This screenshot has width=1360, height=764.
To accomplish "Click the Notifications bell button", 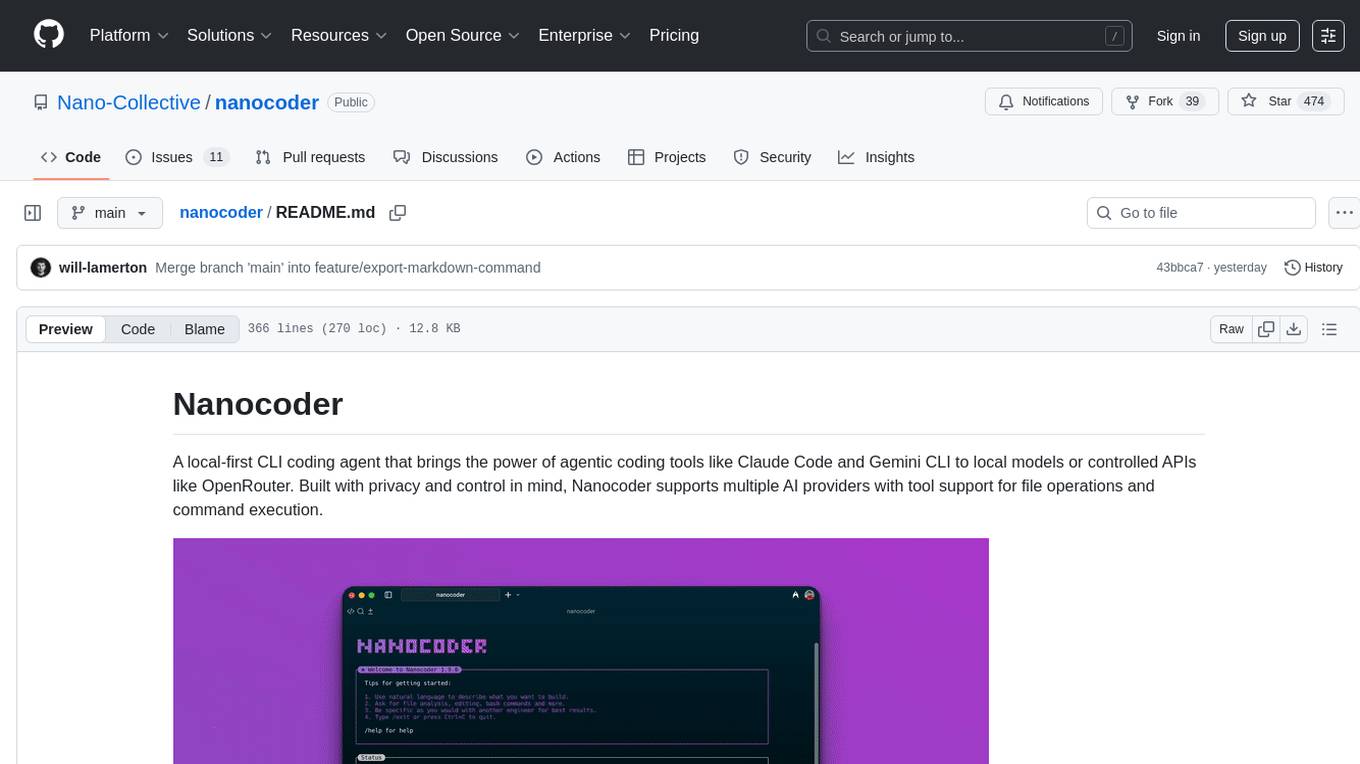I will click(x=1044, y=102).
